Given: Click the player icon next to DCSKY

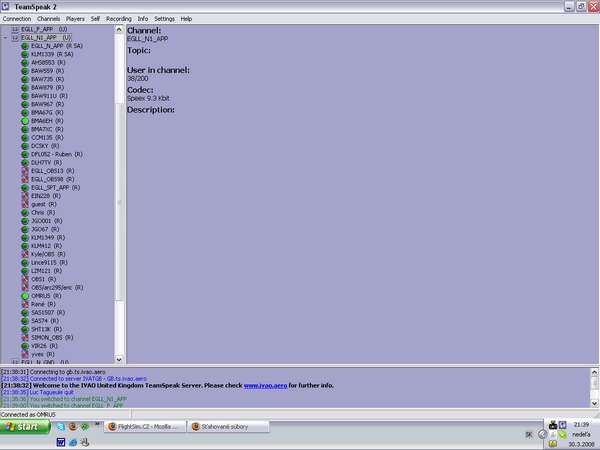Looking at the screenshot, I should tap(25, 146).
